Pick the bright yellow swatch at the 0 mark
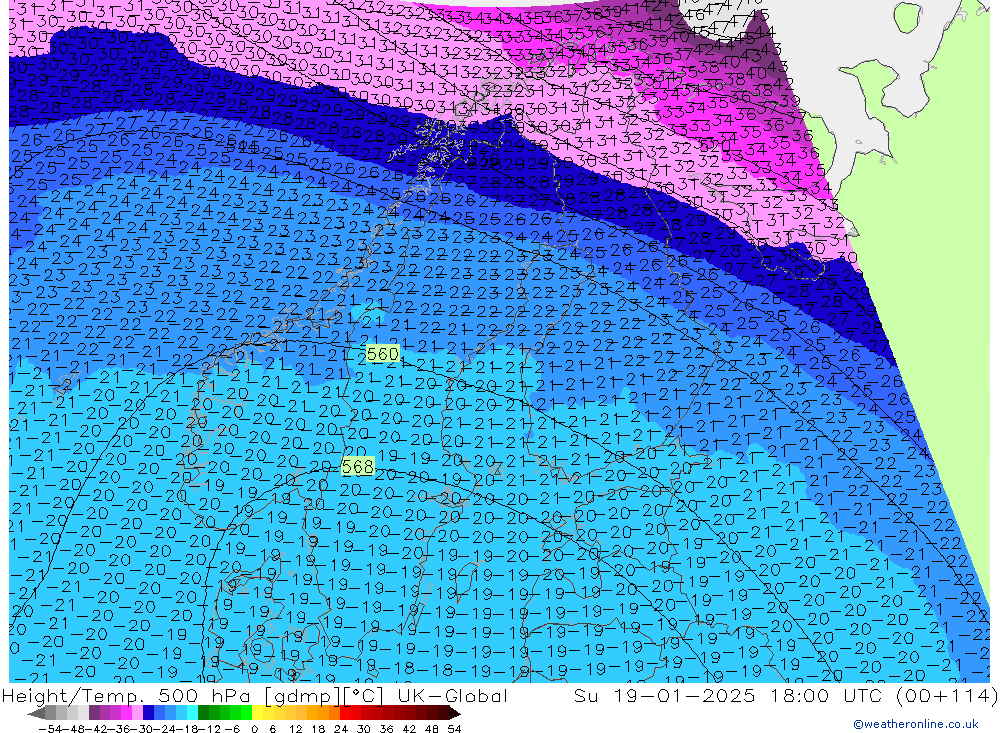 pyautogui.click(x=258, y=713)
